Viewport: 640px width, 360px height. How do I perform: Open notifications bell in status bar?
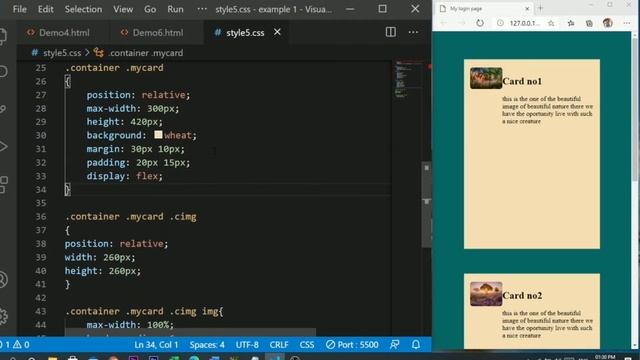tap(416, 344)
